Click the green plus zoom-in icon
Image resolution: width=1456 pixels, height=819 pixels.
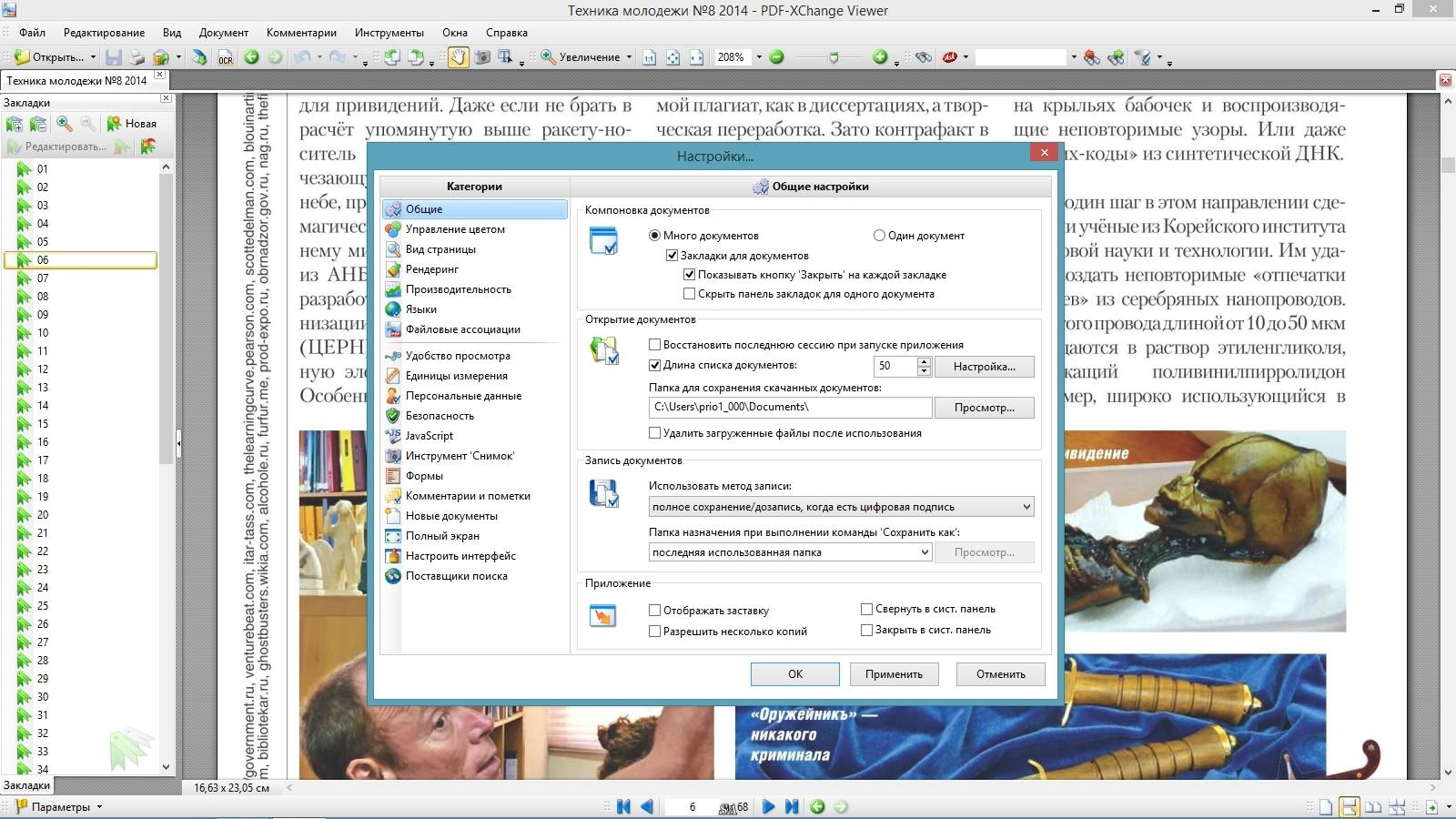pyautogui.click(x=879, y=57)
